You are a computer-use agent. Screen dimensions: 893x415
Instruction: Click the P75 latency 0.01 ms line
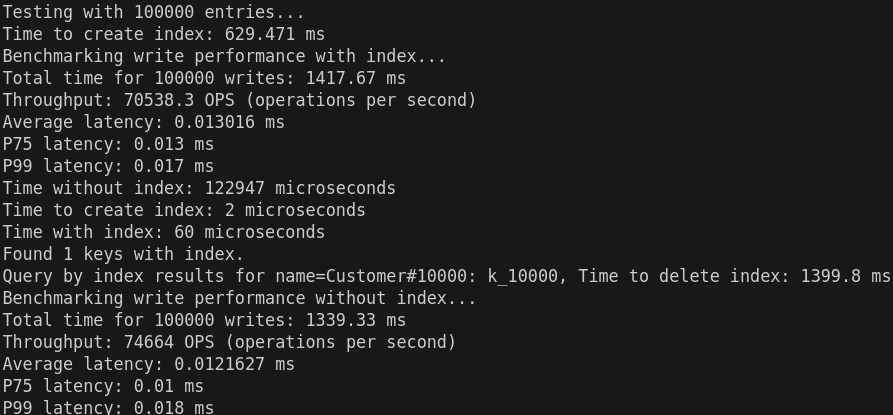point(103,386)
